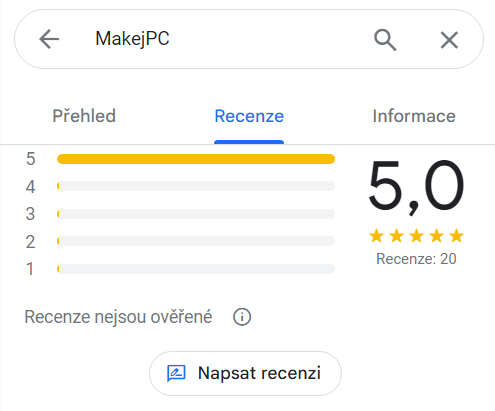The width and height of the screenshot is (495, 411).
Task: Click the magnifier search icon
Action: coord(385,40)
